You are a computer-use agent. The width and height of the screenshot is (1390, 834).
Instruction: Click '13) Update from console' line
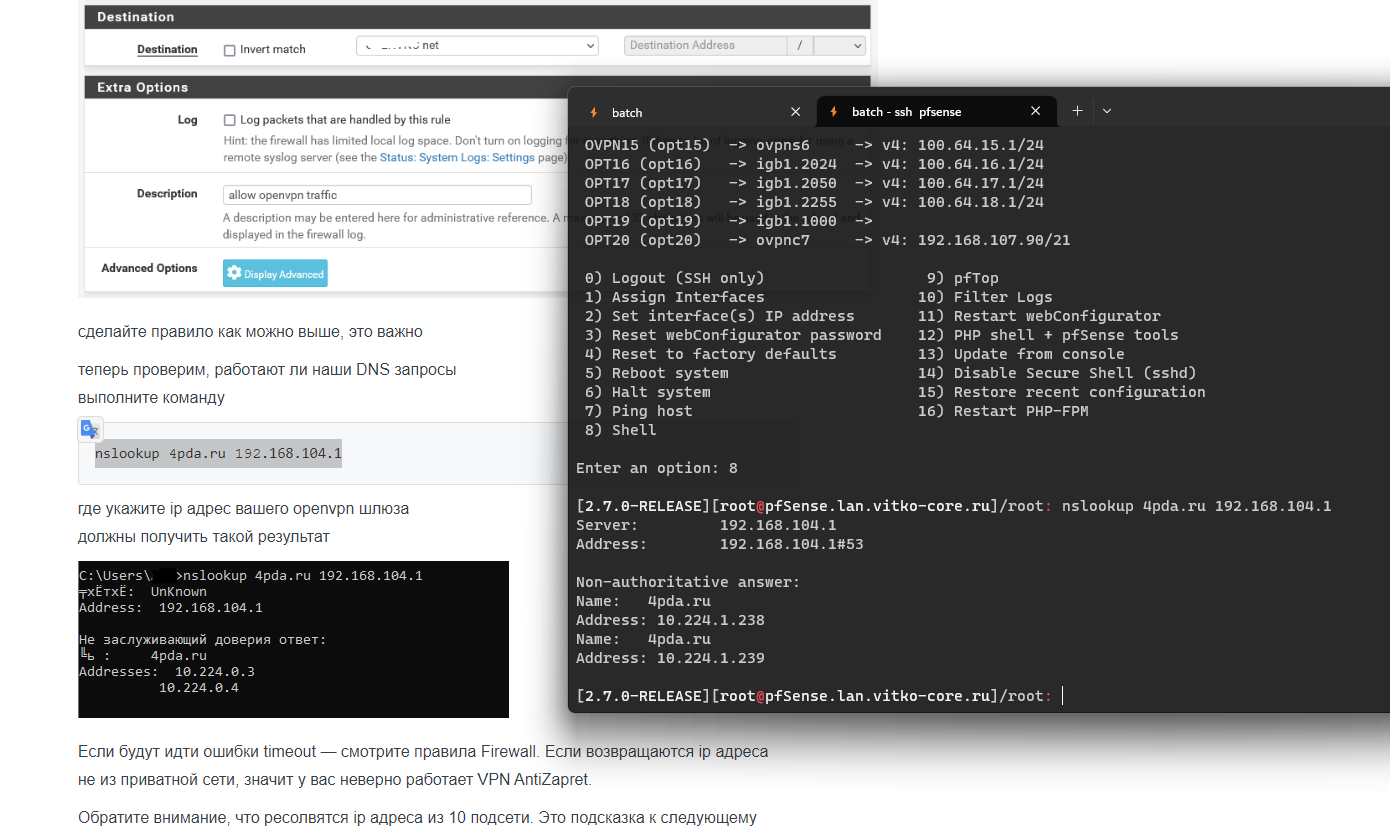1021,354
